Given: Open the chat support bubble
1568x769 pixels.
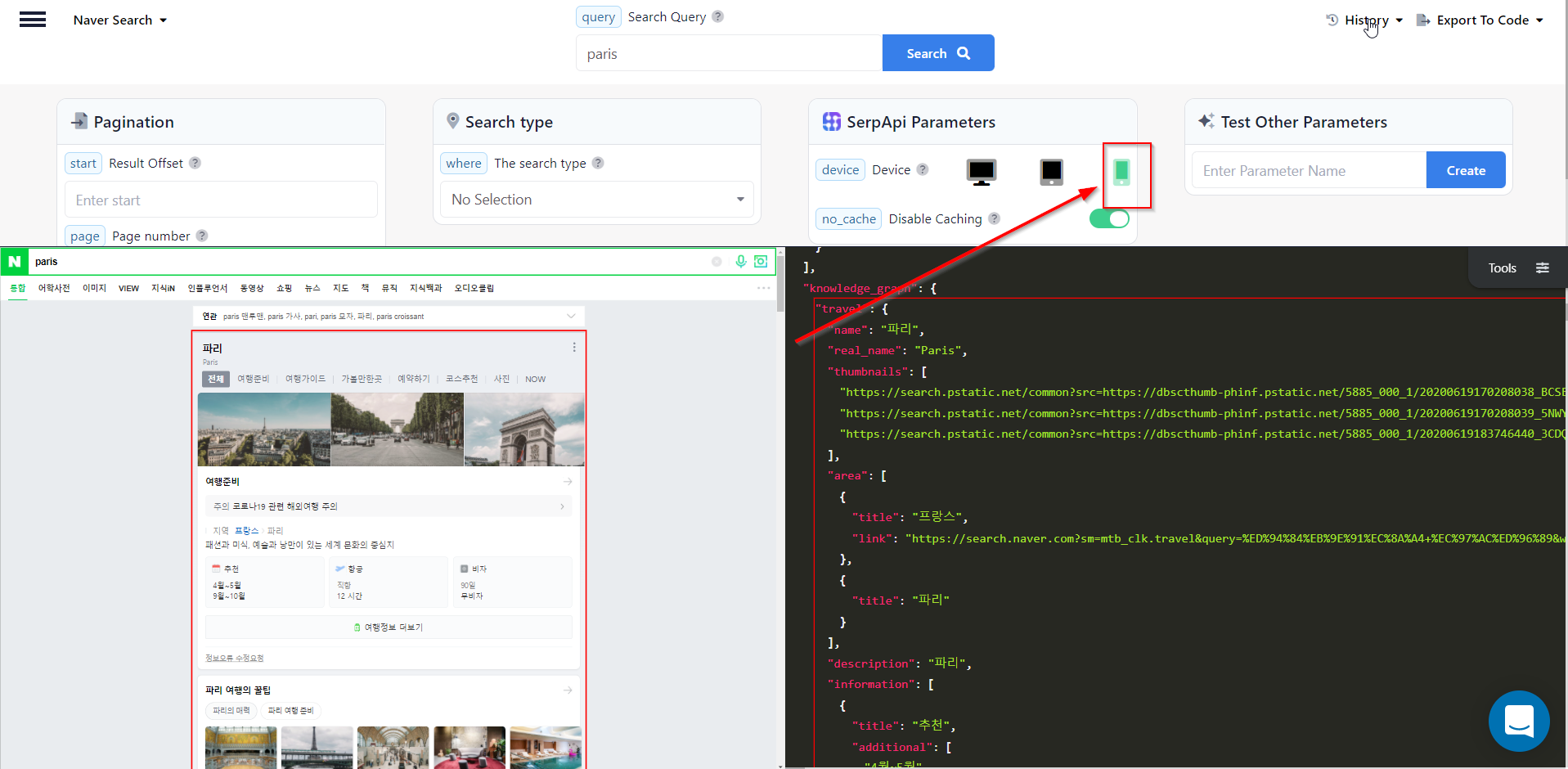Looking at the screenshot, I should (x=1519, y=721).
